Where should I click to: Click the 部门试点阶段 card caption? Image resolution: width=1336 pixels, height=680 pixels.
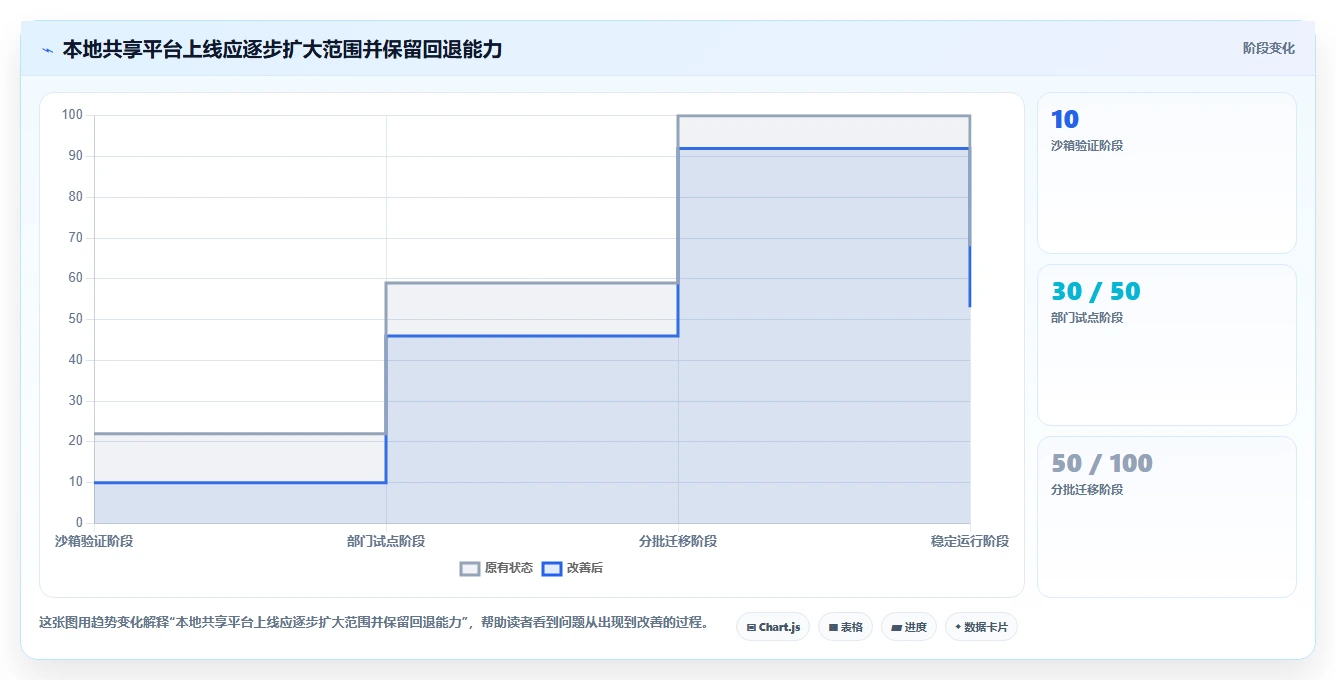click(x=1087, y=318)
